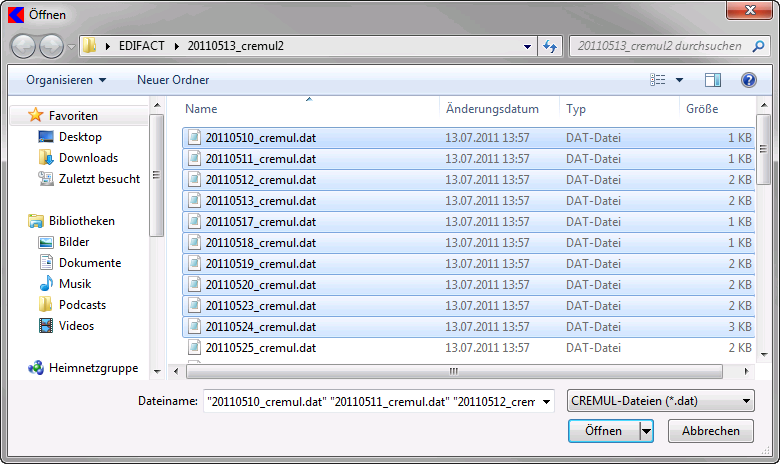This screenshot has height=464, width=780.
Task: Click the Dateiname input field
Action: pos(371,401)
